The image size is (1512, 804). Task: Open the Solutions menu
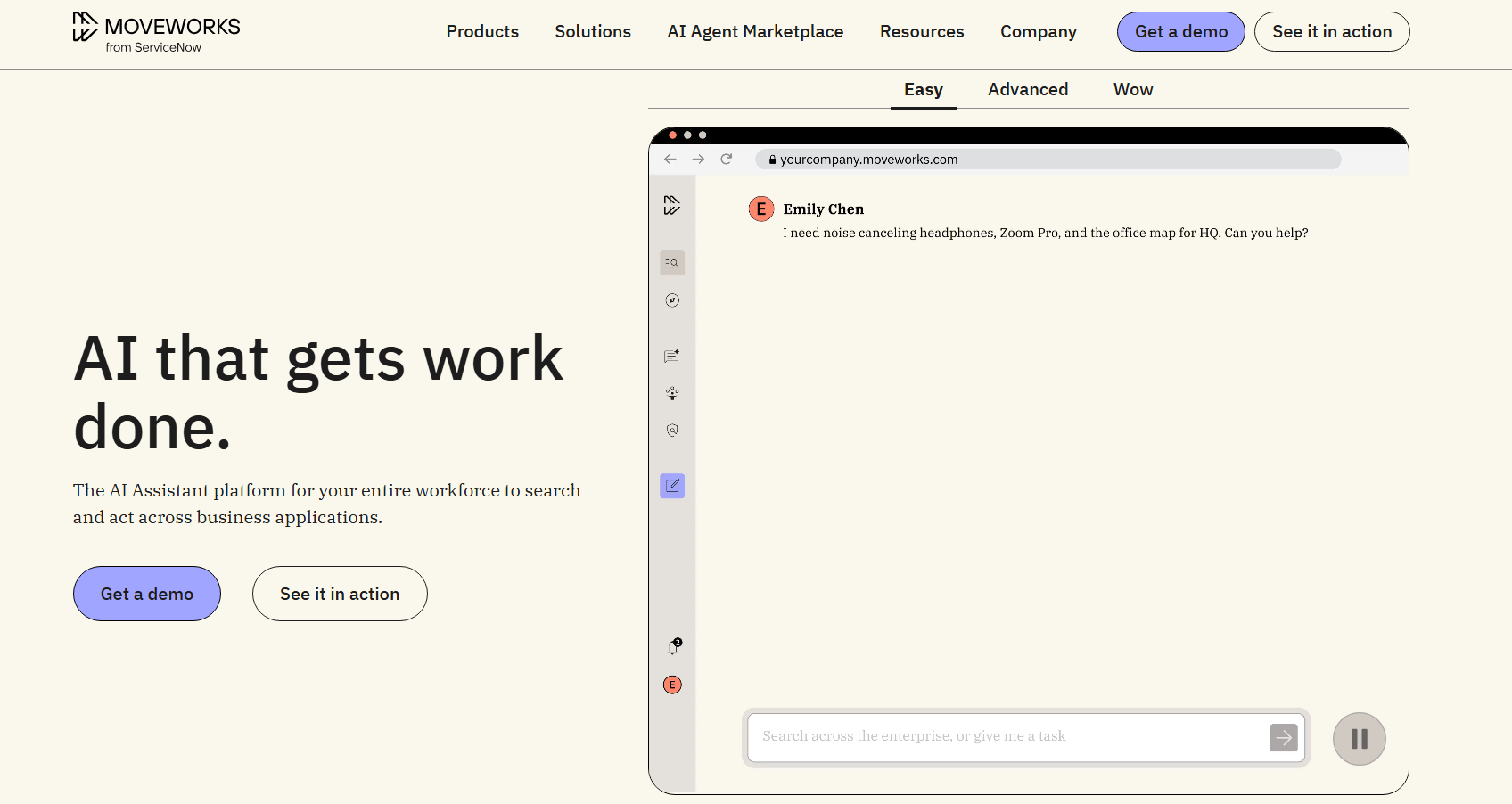pyautogui.click(x=593, y=32)
